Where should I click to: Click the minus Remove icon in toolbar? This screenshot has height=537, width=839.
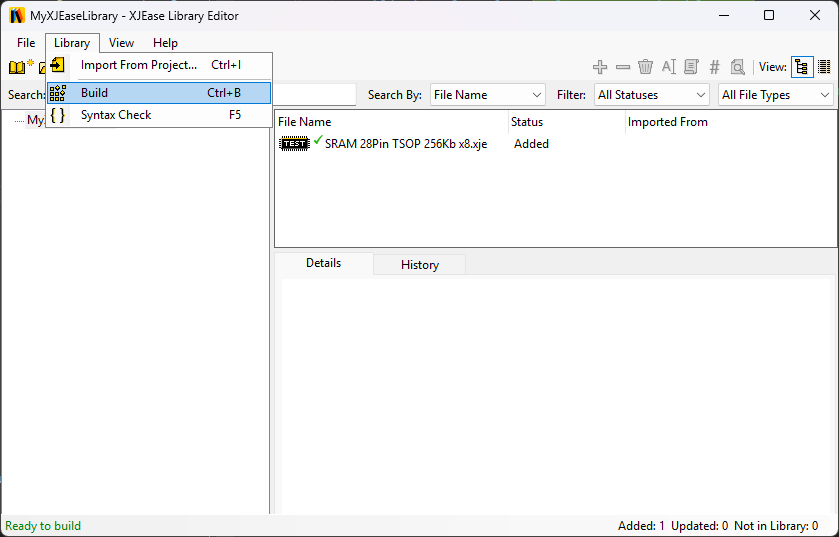(623, 67)
